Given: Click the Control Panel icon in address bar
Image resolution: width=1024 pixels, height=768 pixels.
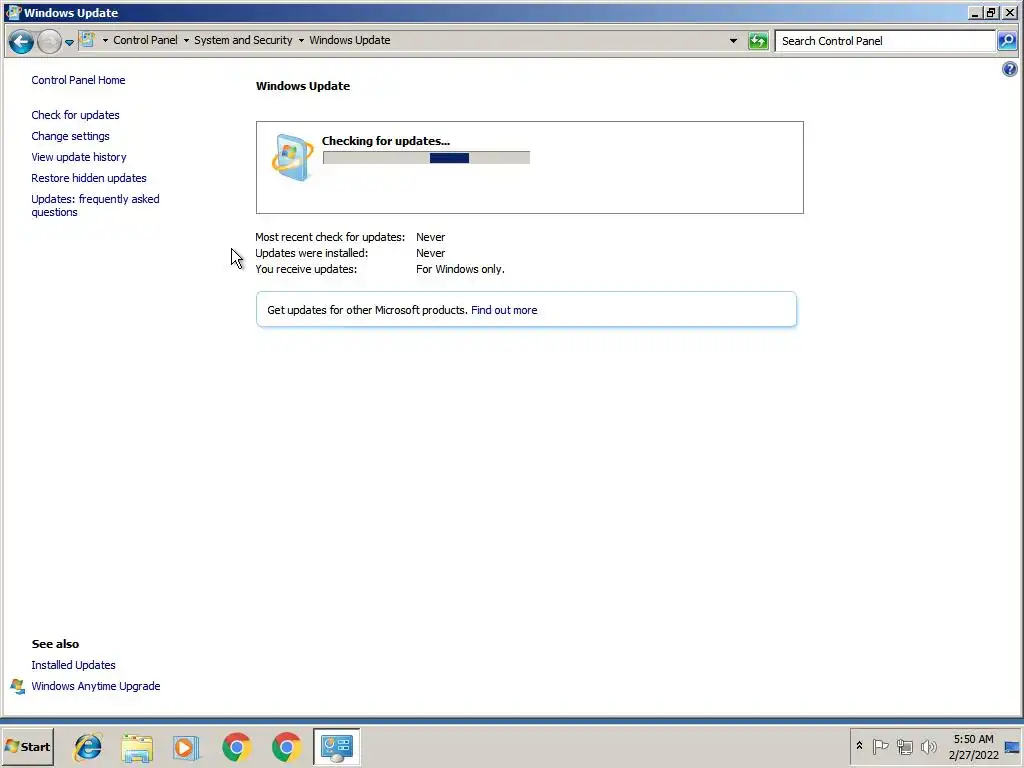Looking at the screenshot, I should (x=87, y=40).
